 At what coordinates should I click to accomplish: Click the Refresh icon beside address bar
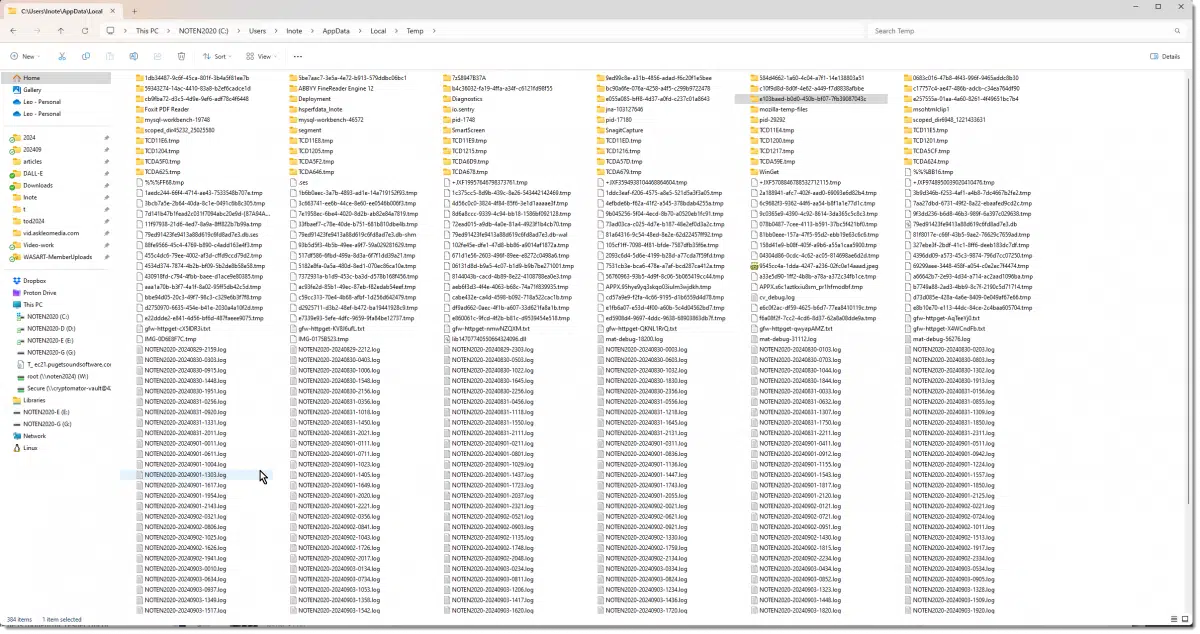tap(85, 31)
